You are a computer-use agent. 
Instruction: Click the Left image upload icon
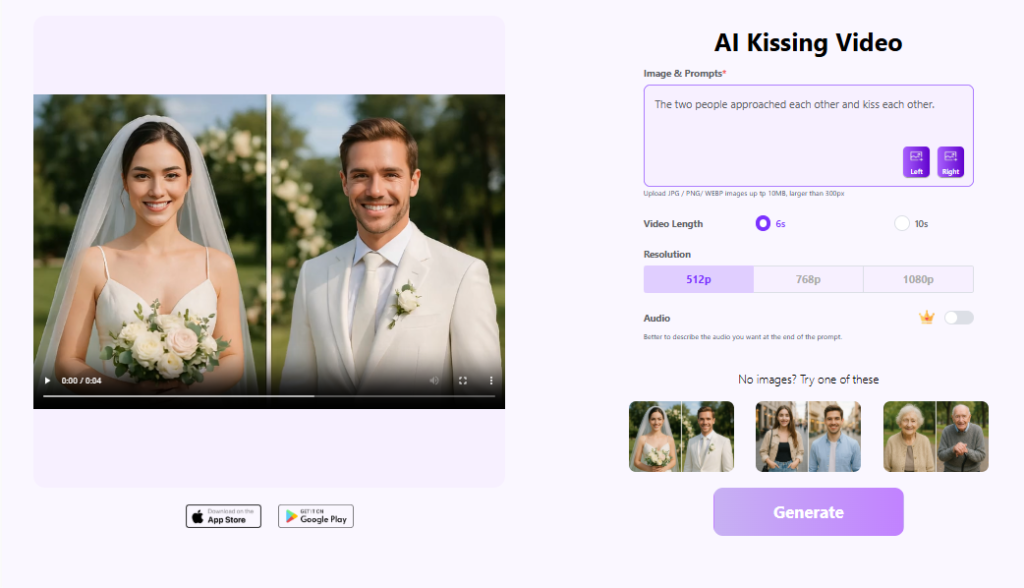click(916, 161)
